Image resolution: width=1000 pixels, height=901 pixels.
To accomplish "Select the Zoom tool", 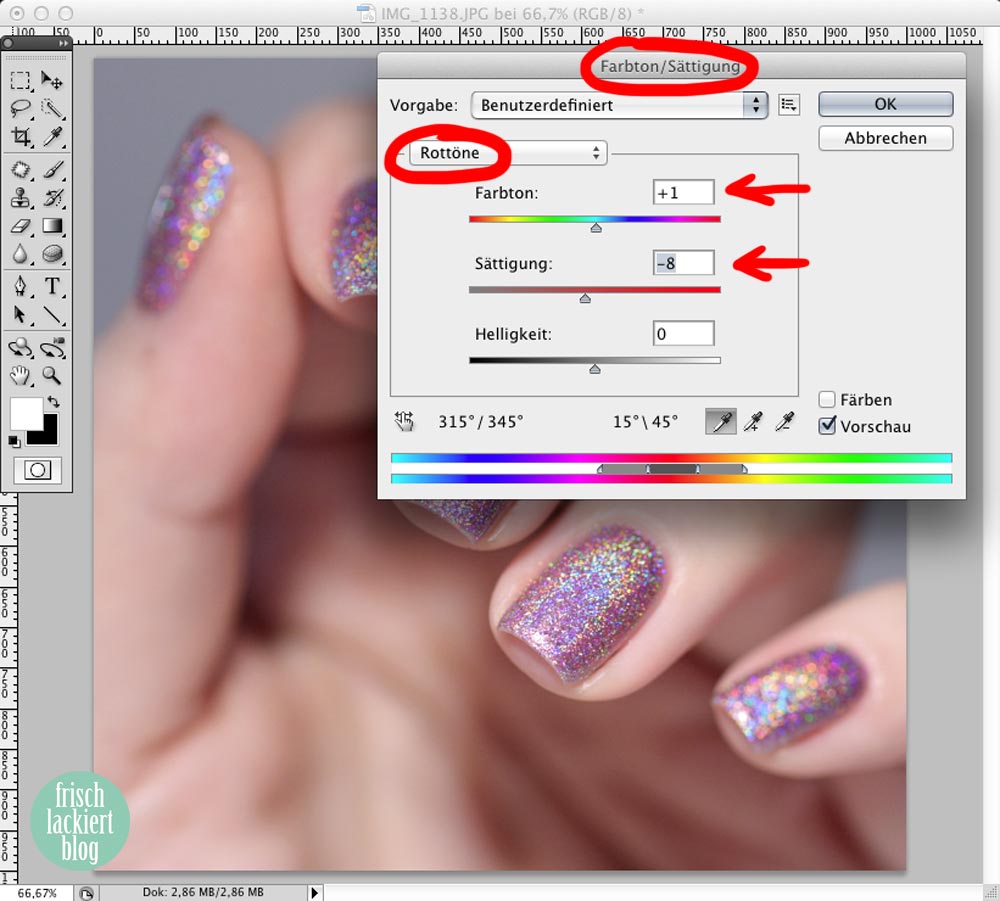I will coord(52,376).
